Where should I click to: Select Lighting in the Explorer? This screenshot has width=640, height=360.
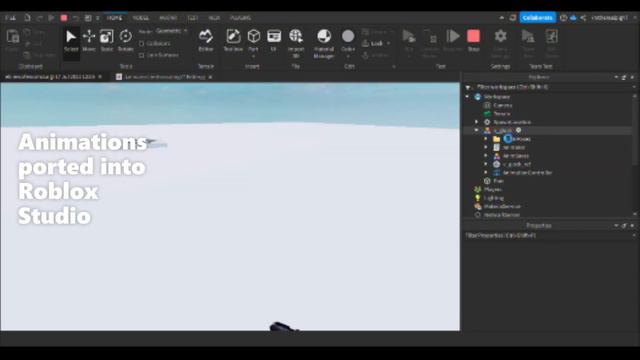[493, 198]
